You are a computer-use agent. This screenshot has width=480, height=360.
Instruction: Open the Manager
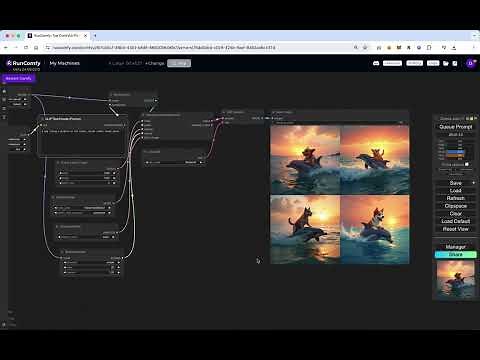455,247
